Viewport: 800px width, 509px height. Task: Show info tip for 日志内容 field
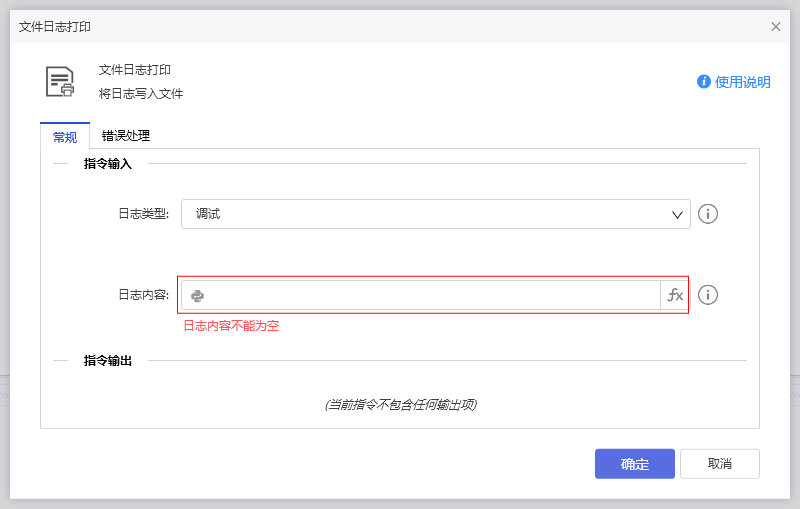point(708,295)
